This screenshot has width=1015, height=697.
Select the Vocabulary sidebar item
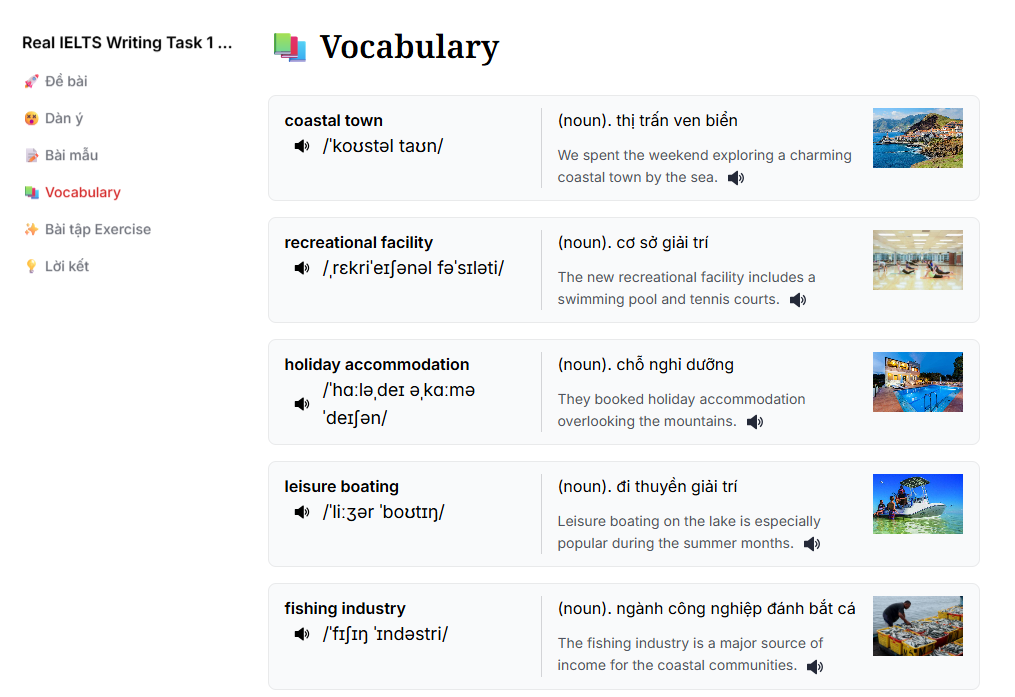pos(82,192)
